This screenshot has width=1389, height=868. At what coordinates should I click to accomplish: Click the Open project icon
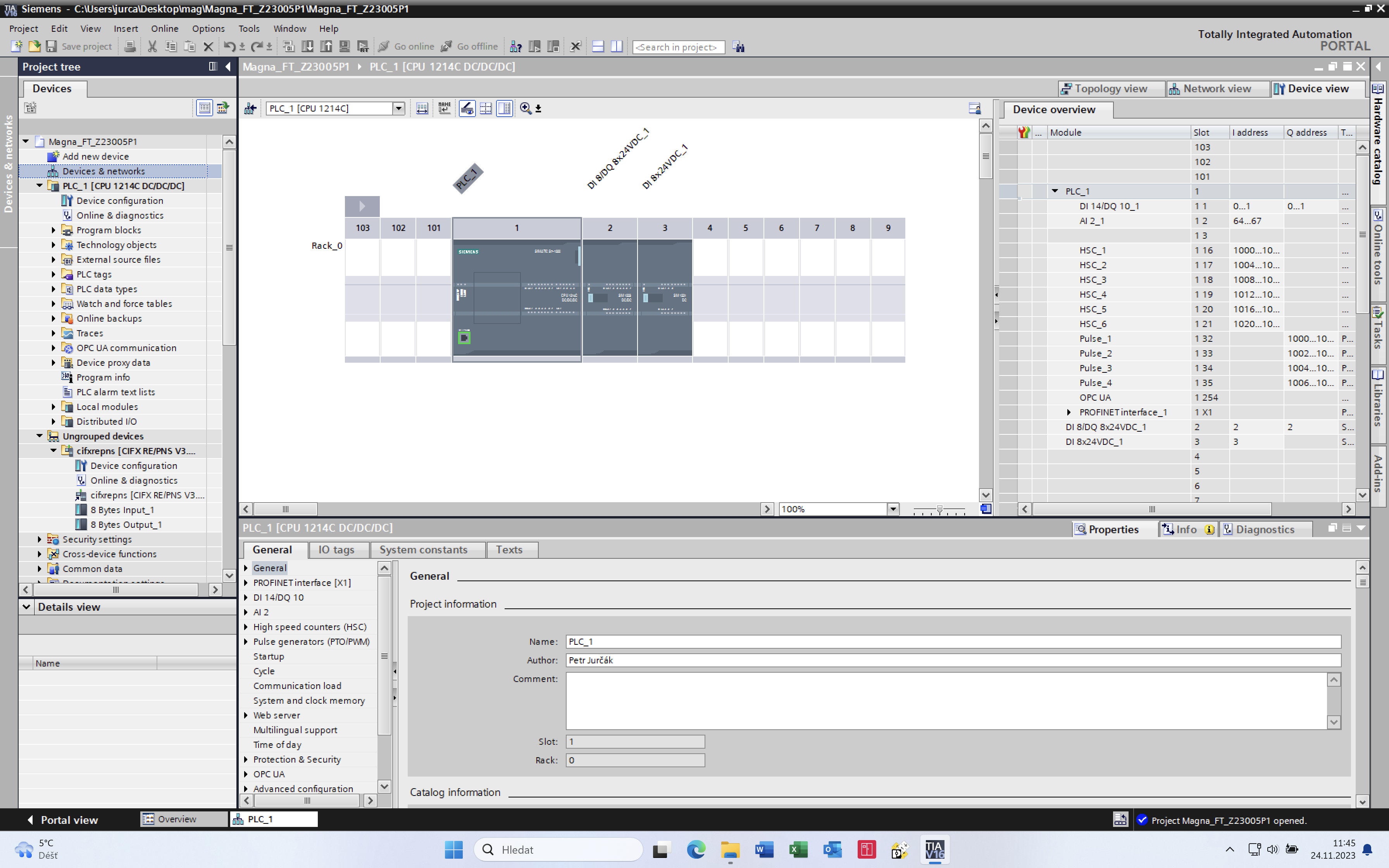click(34, 46)
